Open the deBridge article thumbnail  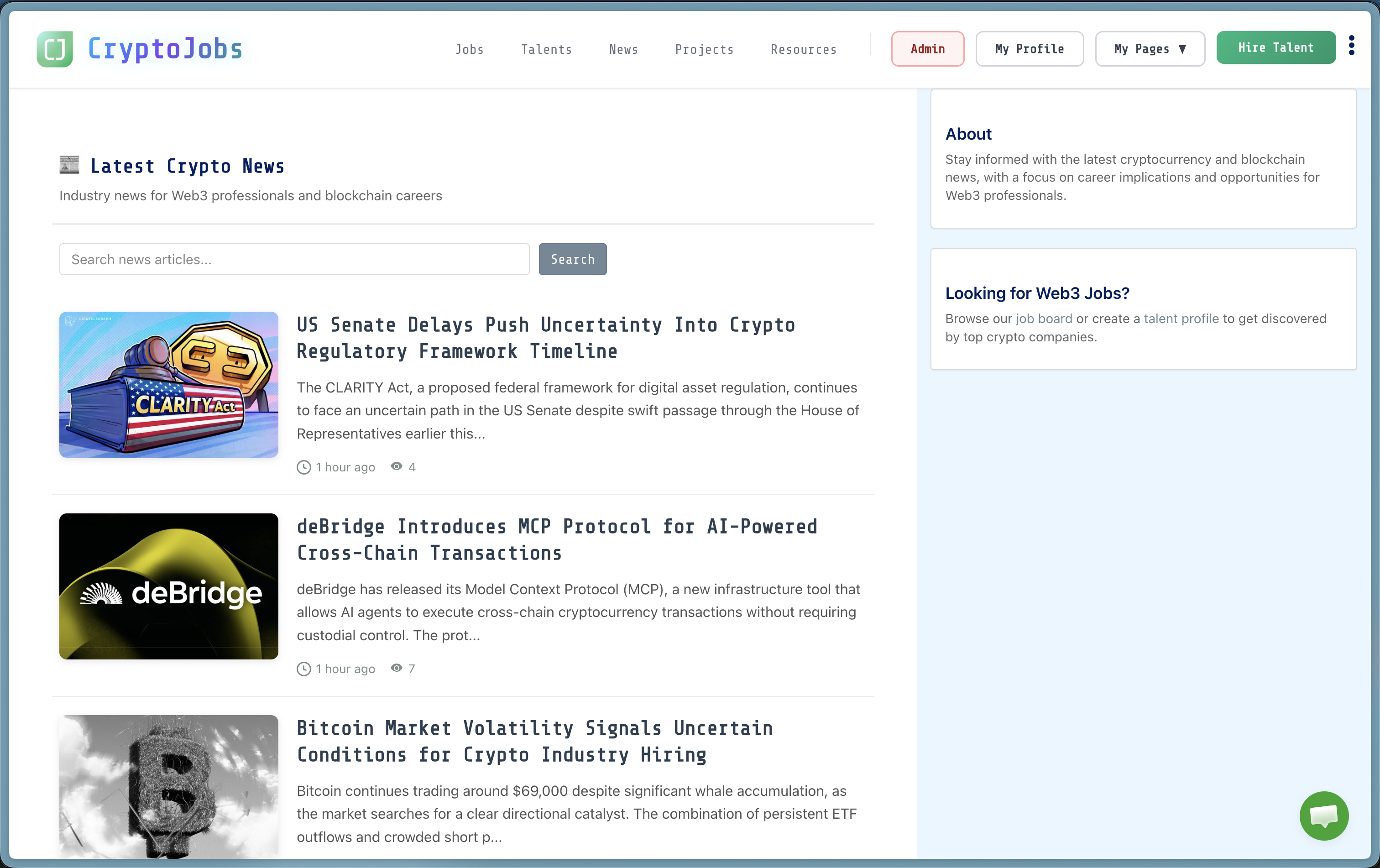tap(168, 586)
